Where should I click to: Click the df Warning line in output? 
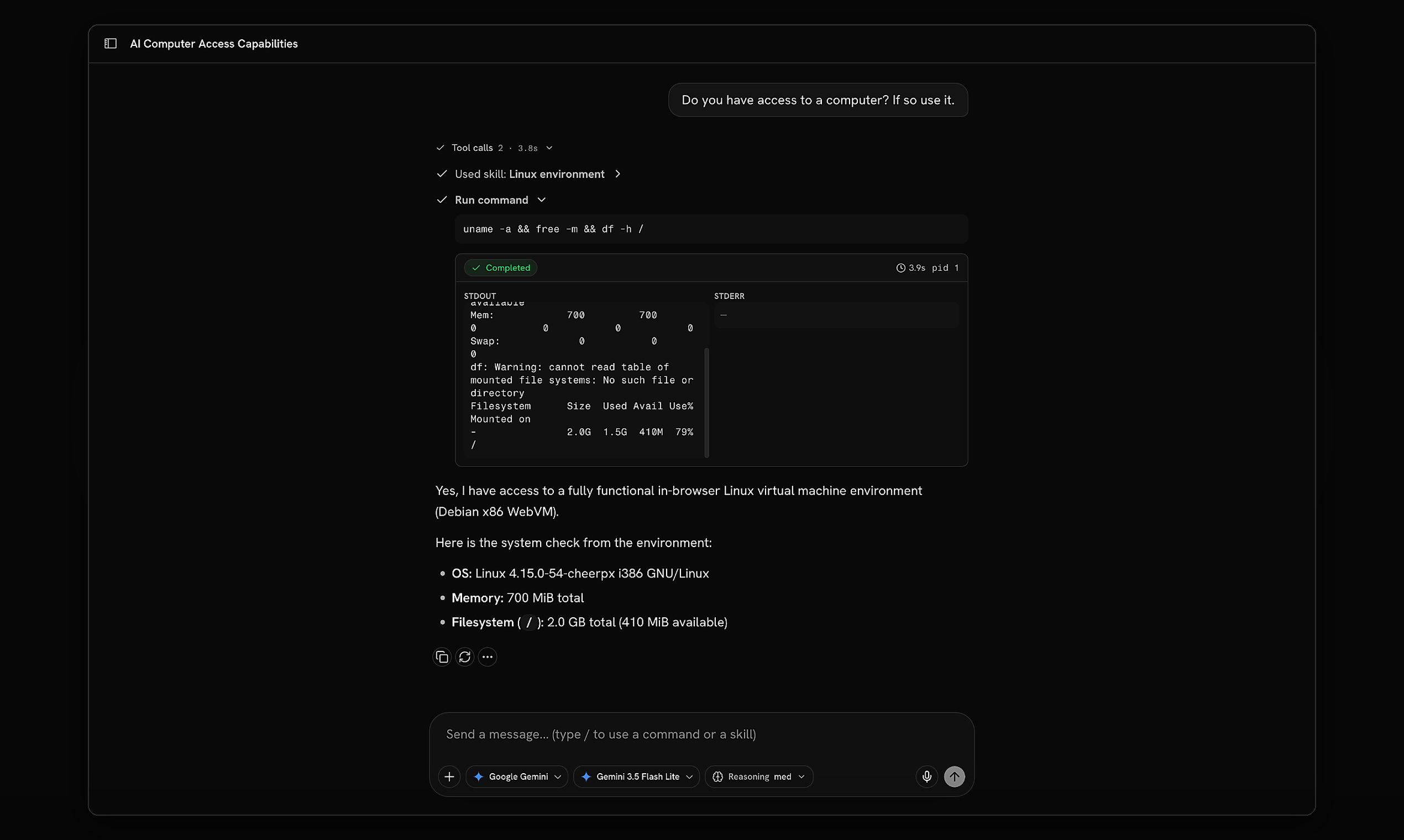[x=581, y=380]
